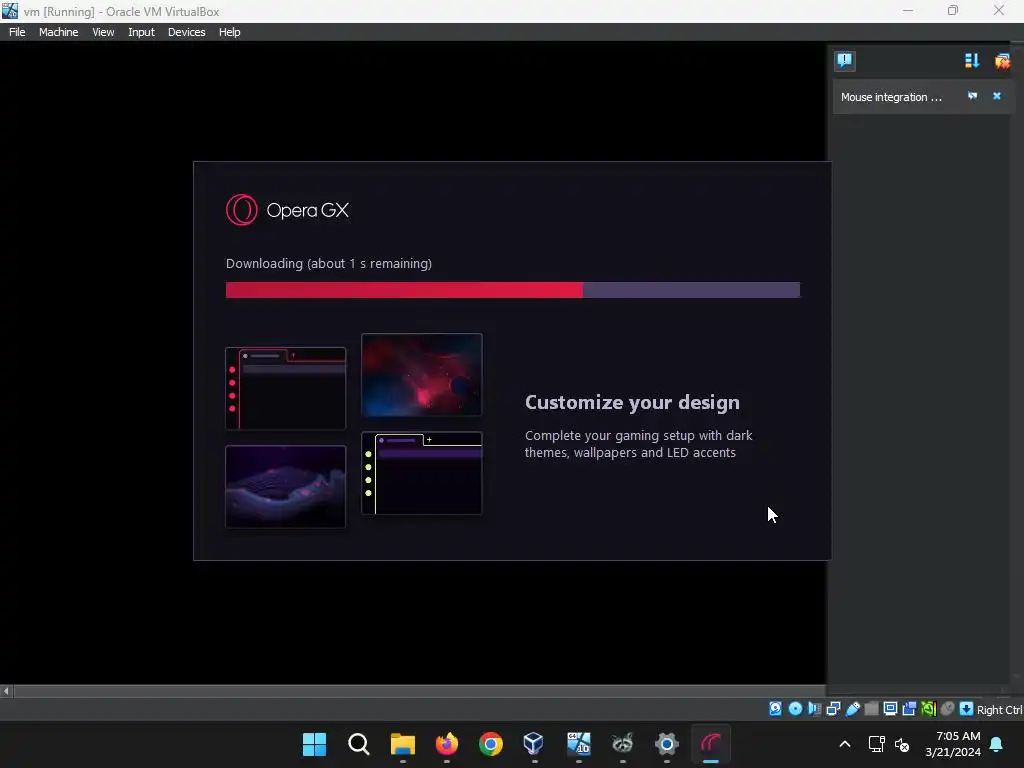Close the Mouse integration notification

point(997,96)
